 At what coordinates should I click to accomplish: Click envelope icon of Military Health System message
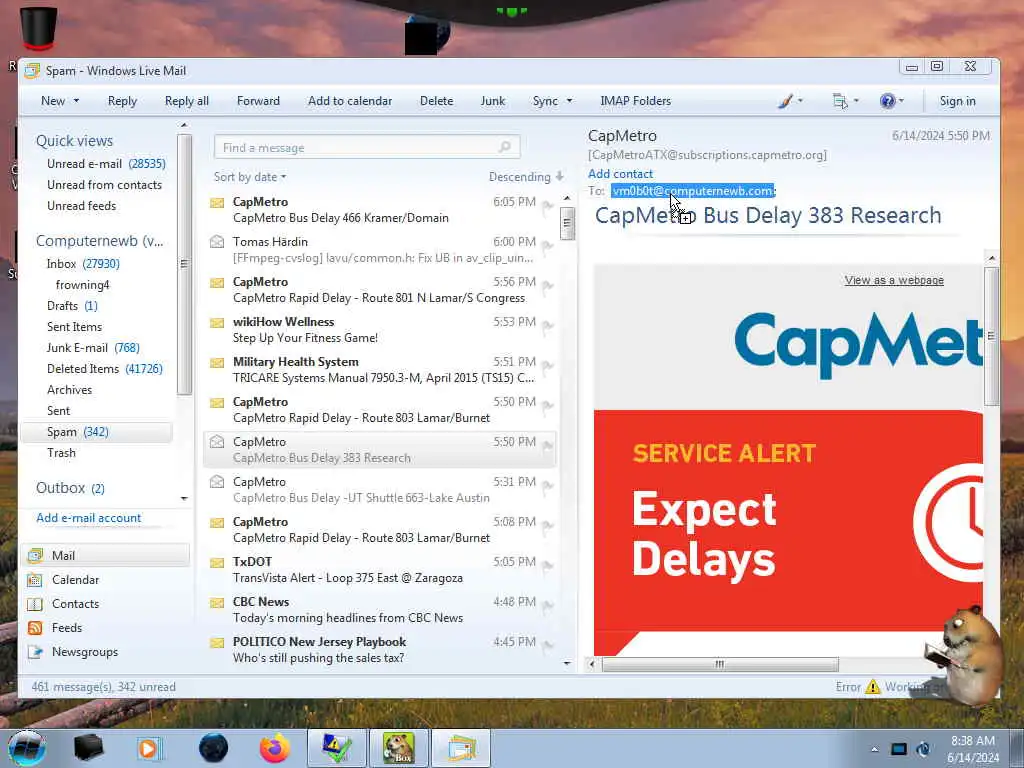click(x=217, y=362)
